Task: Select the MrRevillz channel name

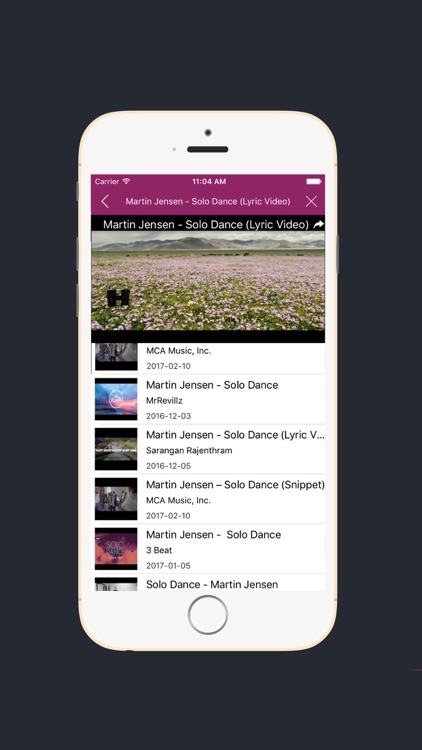Action: click(x=164, y=401)
